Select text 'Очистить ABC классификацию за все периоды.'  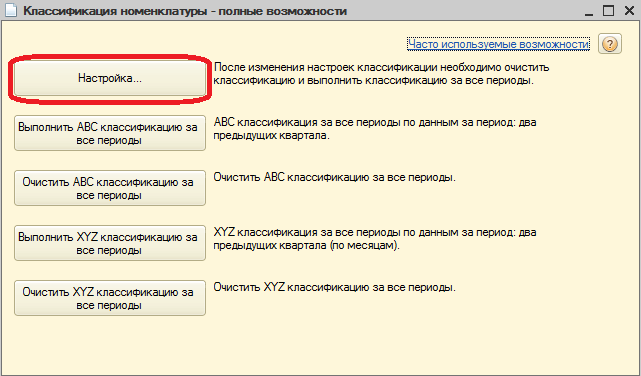[334, 177]
